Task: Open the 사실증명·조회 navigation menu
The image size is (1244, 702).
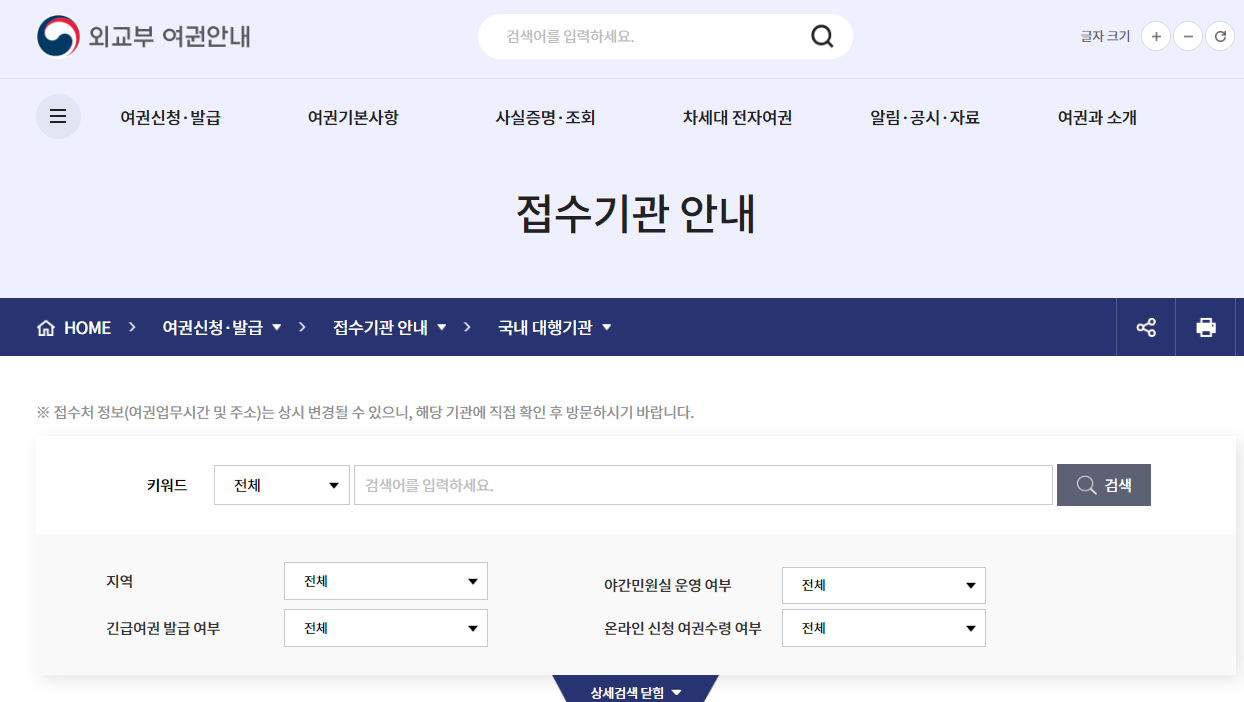Action: [546, 117]
